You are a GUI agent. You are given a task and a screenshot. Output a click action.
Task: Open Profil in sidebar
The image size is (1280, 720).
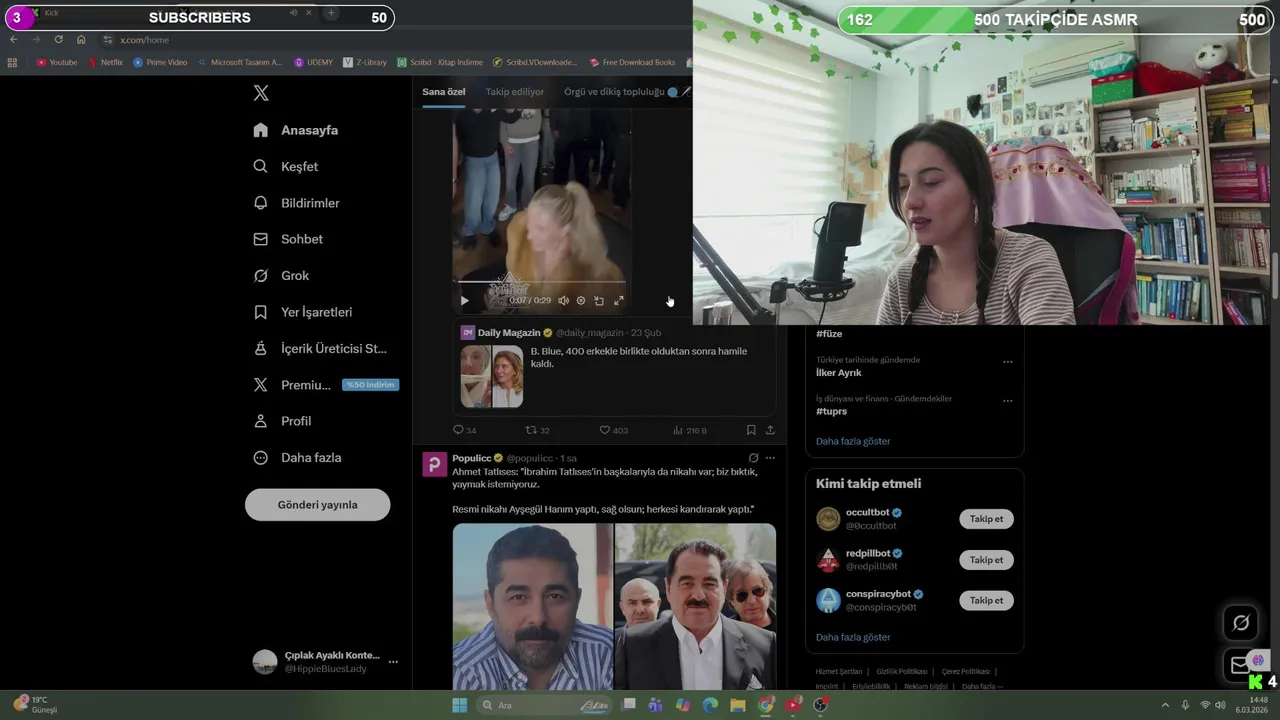click(x=282, y=421)
